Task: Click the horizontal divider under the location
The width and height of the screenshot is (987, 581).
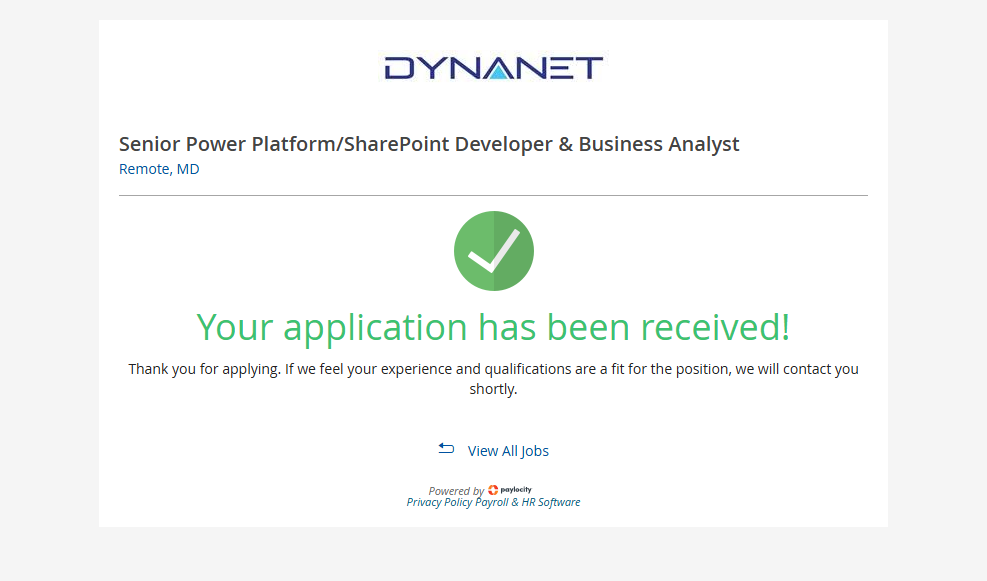Action: 493,195
